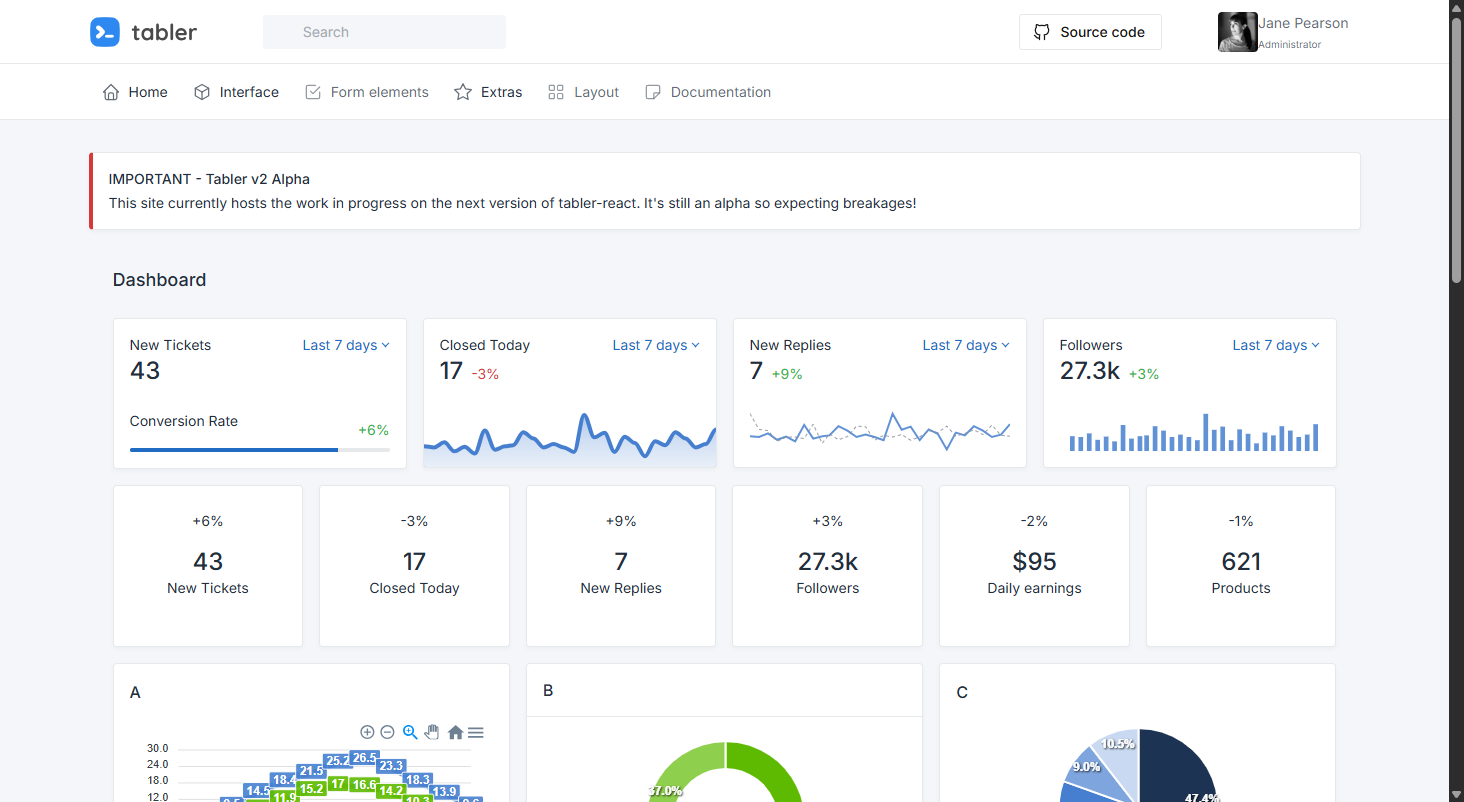Click the '37.0%' donut label in chart B
This screenshot has width=1464, height=802.
coord(665,790)
